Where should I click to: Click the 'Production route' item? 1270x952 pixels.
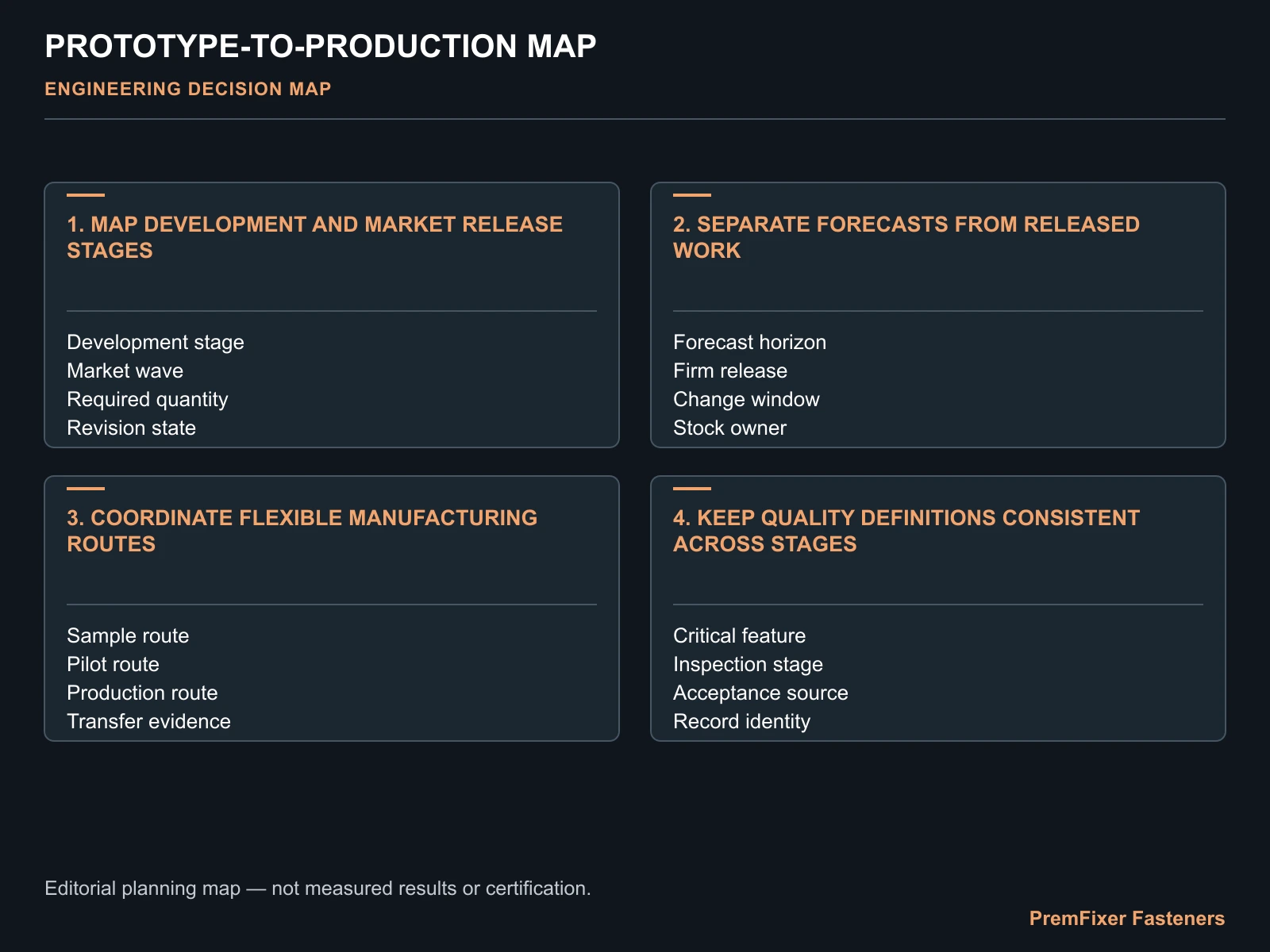point(143,693)
